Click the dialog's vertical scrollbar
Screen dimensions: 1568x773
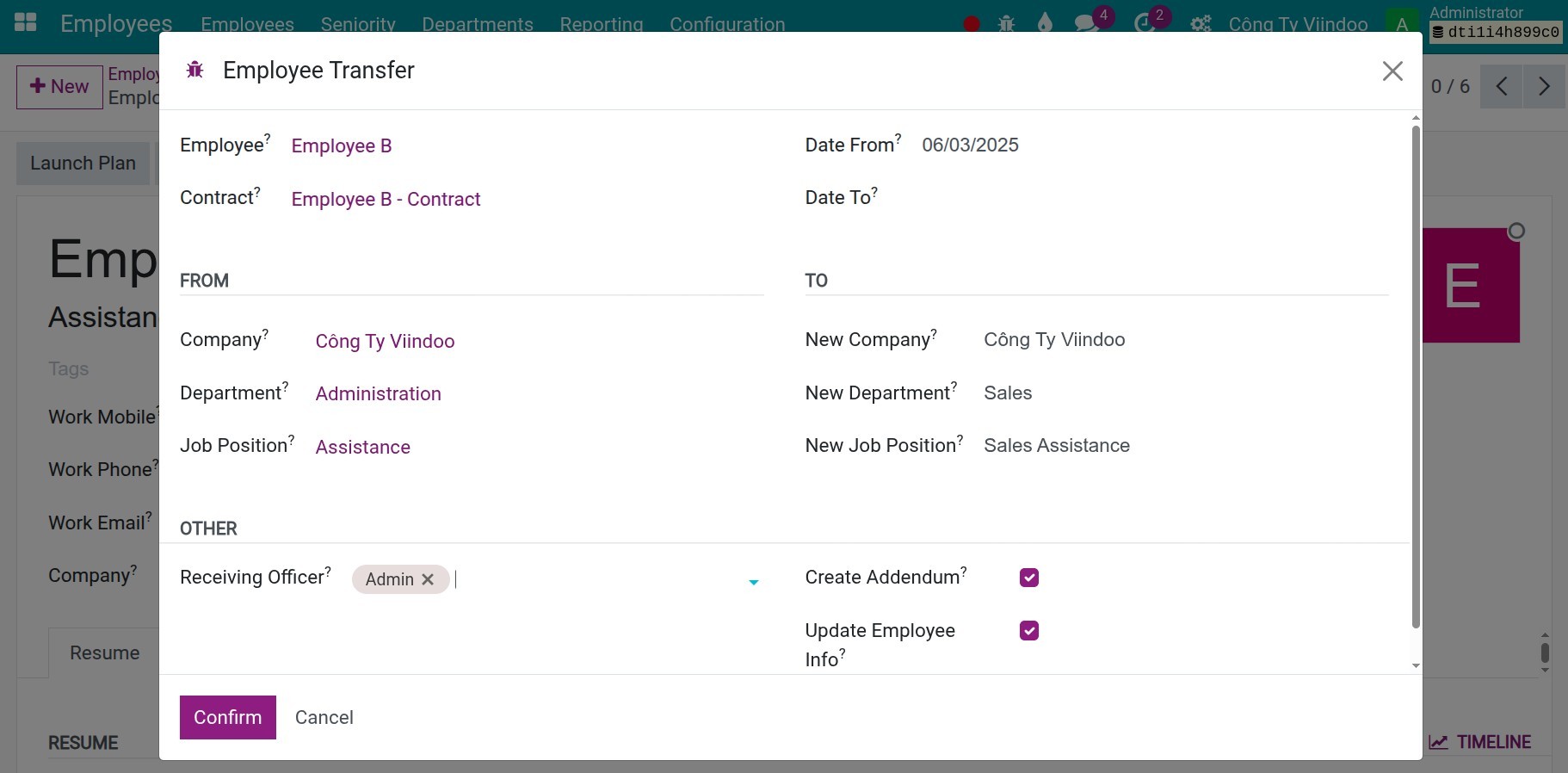click(x=1416, y=377)
